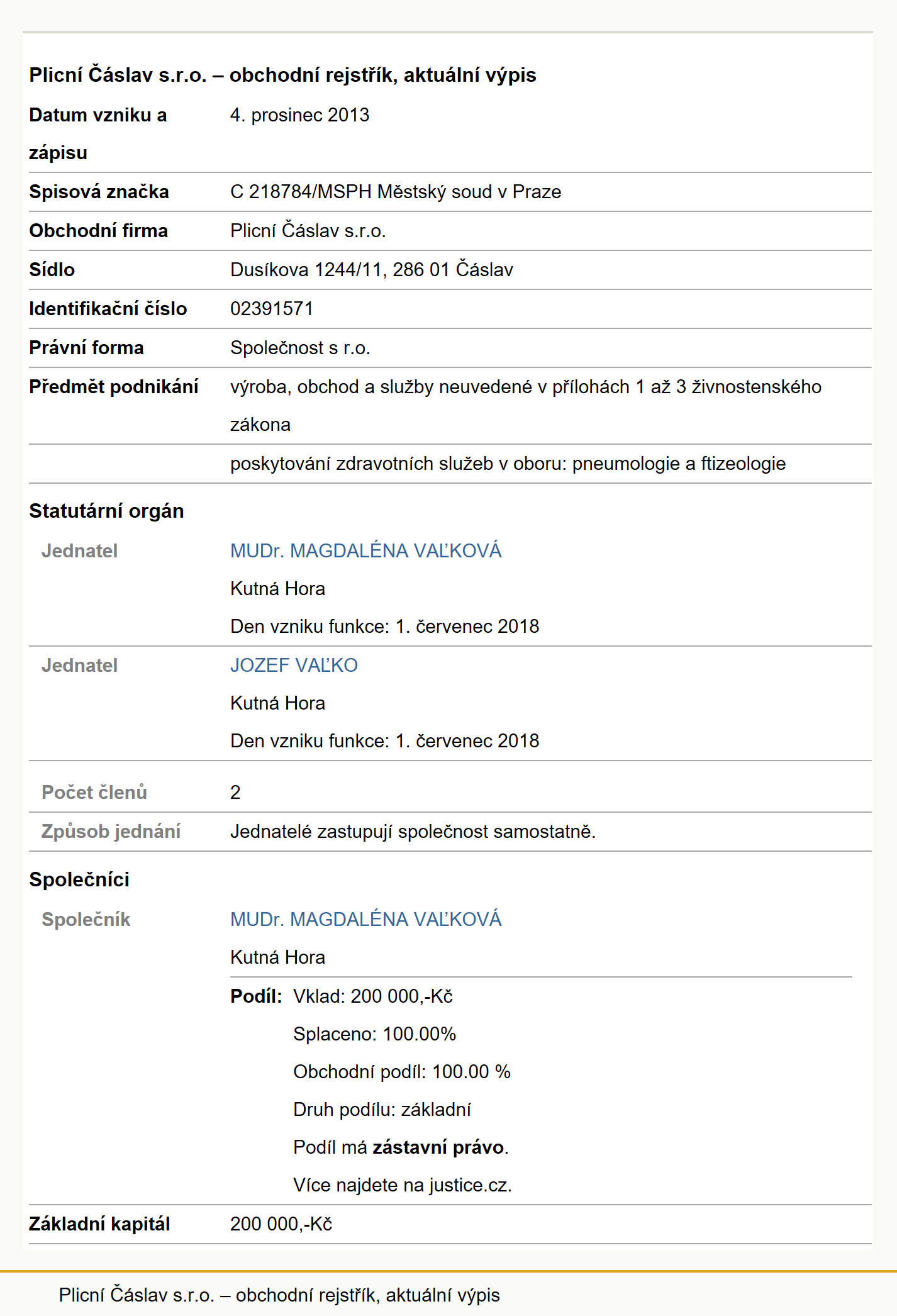Viewport: 897px width, 1316px height.
Task: Select the Sídlo address Dusíkova 1244/11
Action: click(372, 270)
